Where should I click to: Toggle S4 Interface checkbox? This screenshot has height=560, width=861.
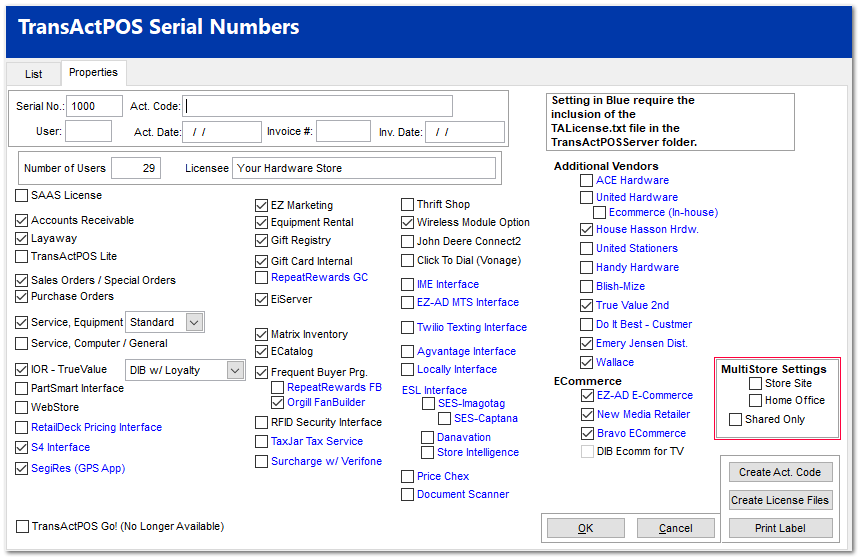[x=21, y=447]
